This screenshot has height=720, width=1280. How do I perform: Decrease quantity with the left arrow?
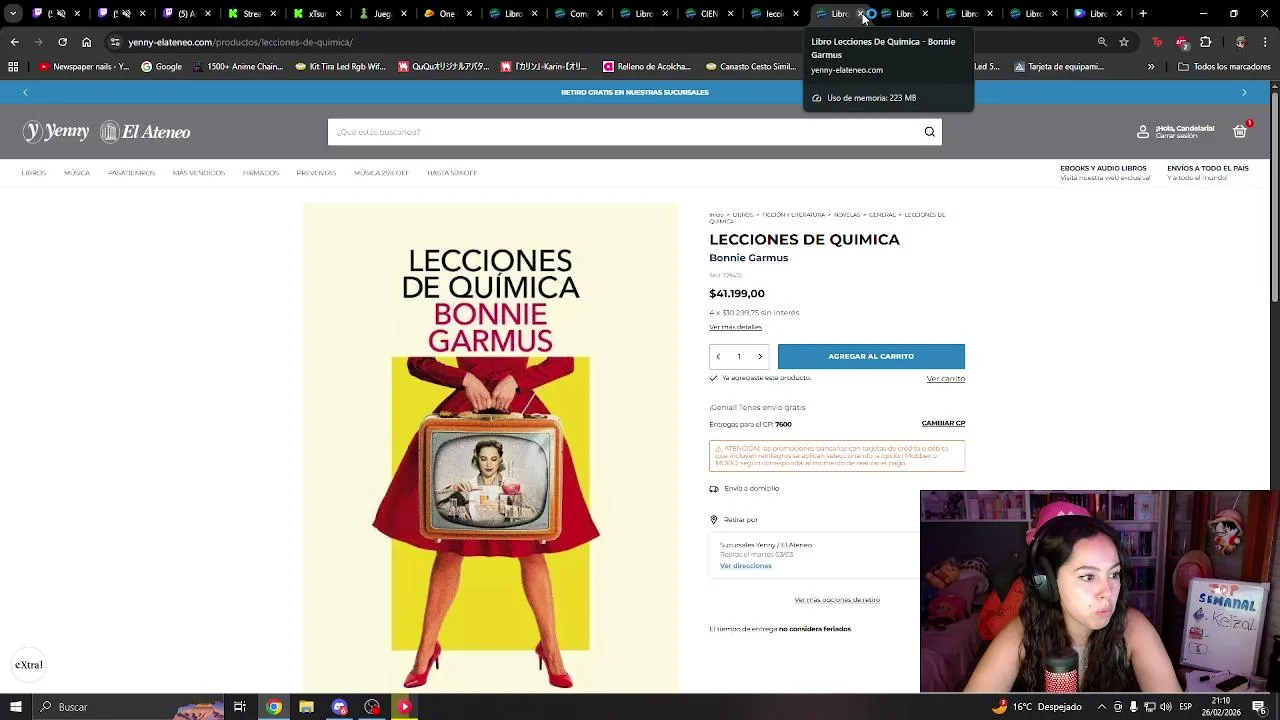coord(718,357)
